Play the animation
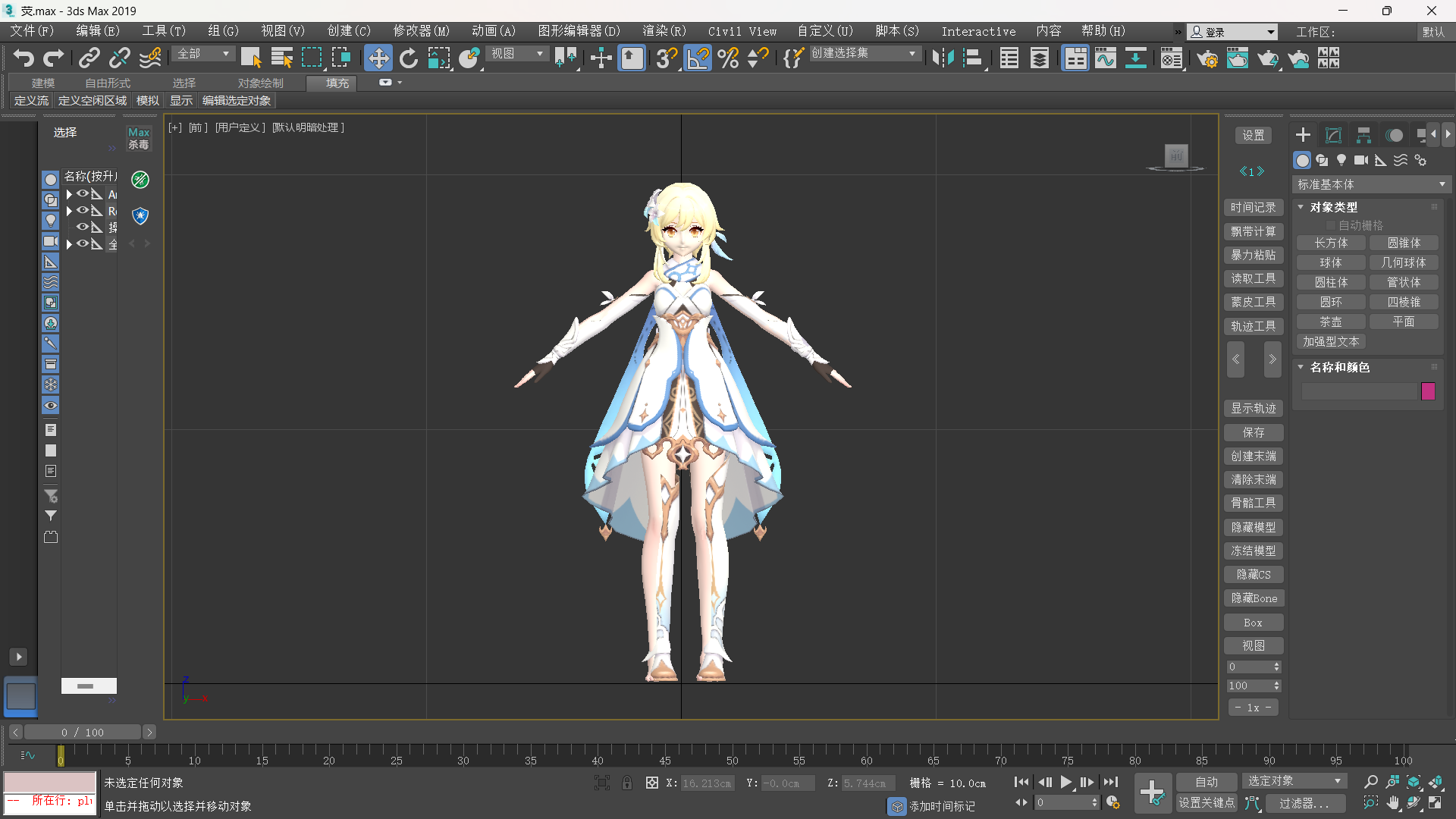 1066,782
